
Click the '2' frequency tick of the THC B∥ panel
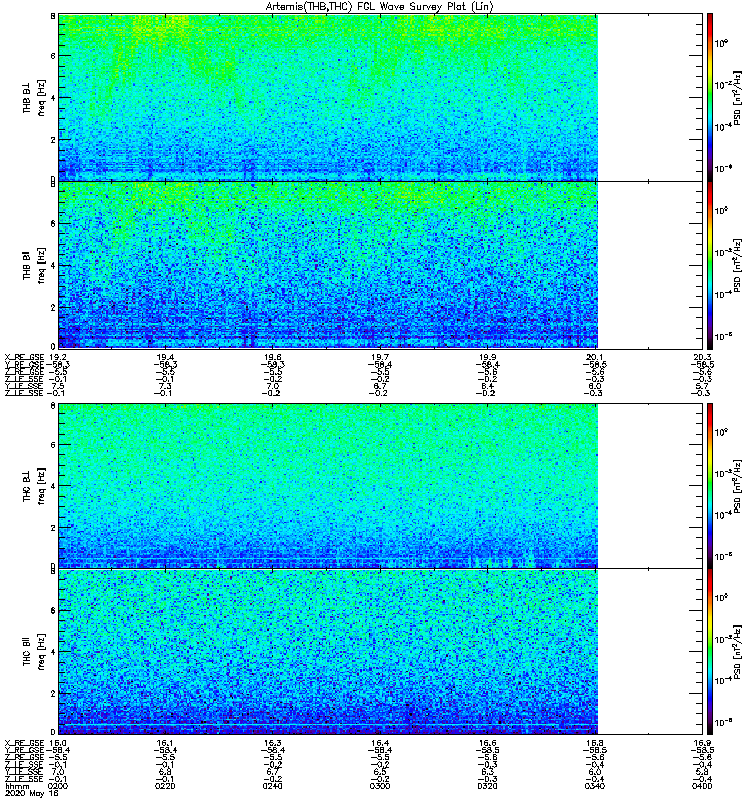53,693
